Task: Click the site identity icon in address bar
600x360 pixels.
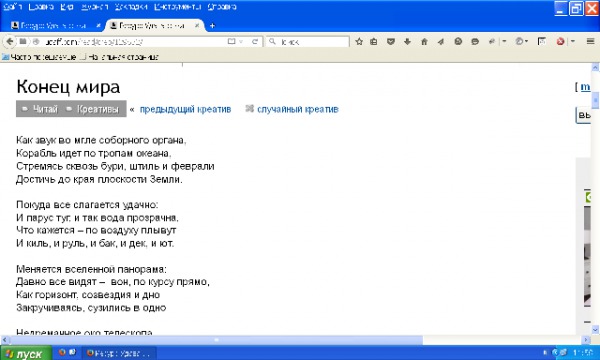Action: click(x=35, y=41)
